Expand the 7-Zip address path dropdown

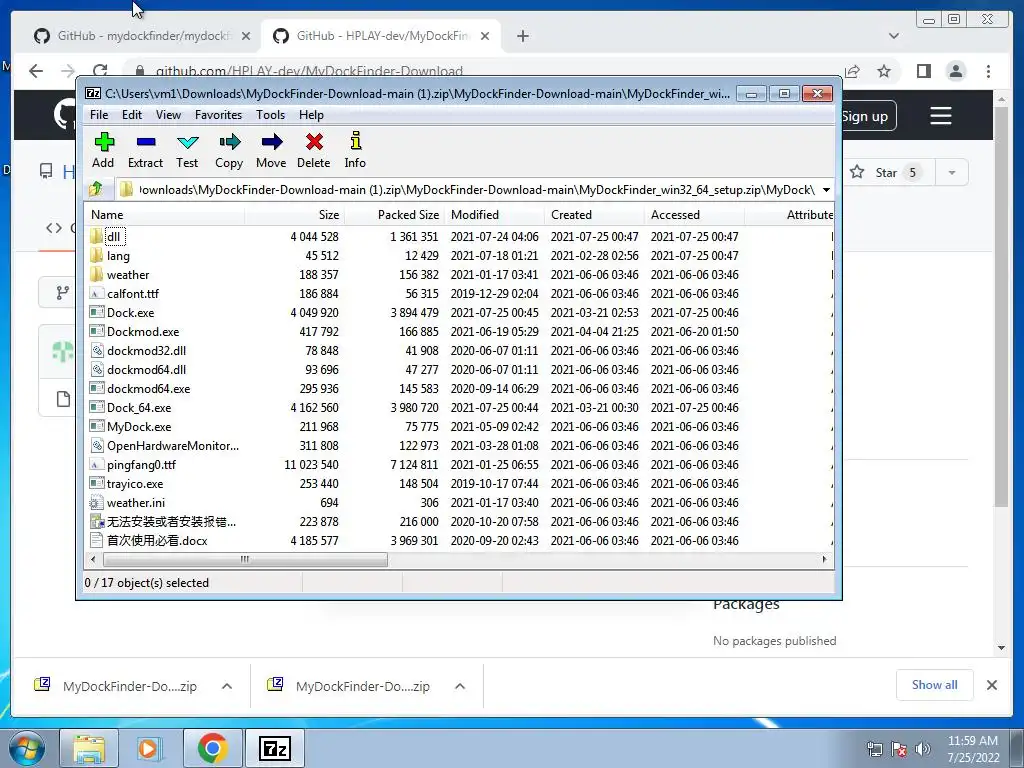pyautogui.click(x=826, y=190)
